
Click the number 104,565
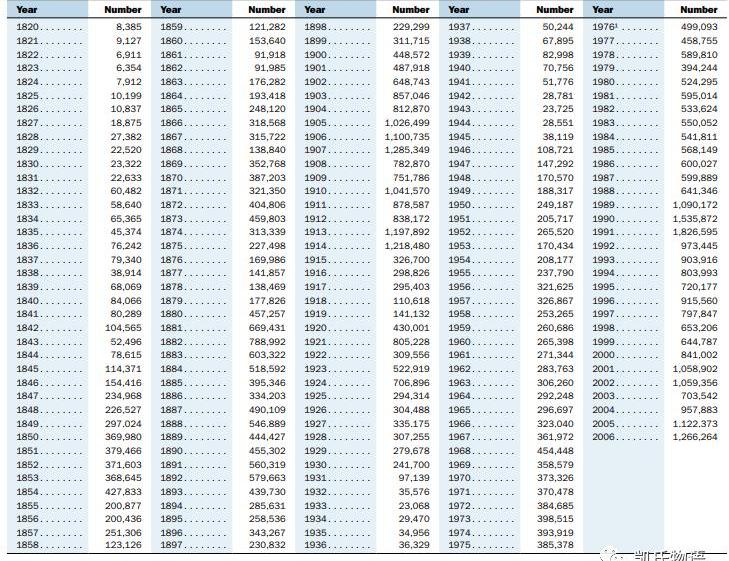pyautogui.click(x=123, y=328)
